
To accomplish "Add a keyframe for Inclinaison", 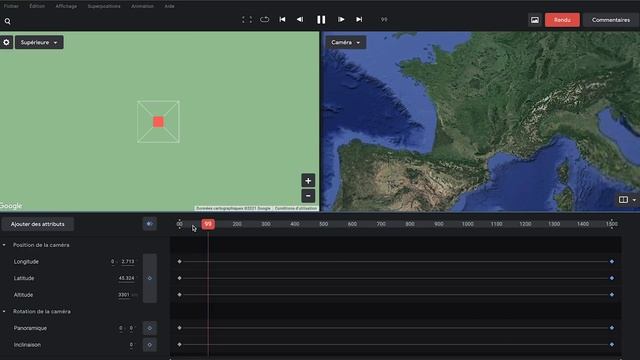I will 150,345.
